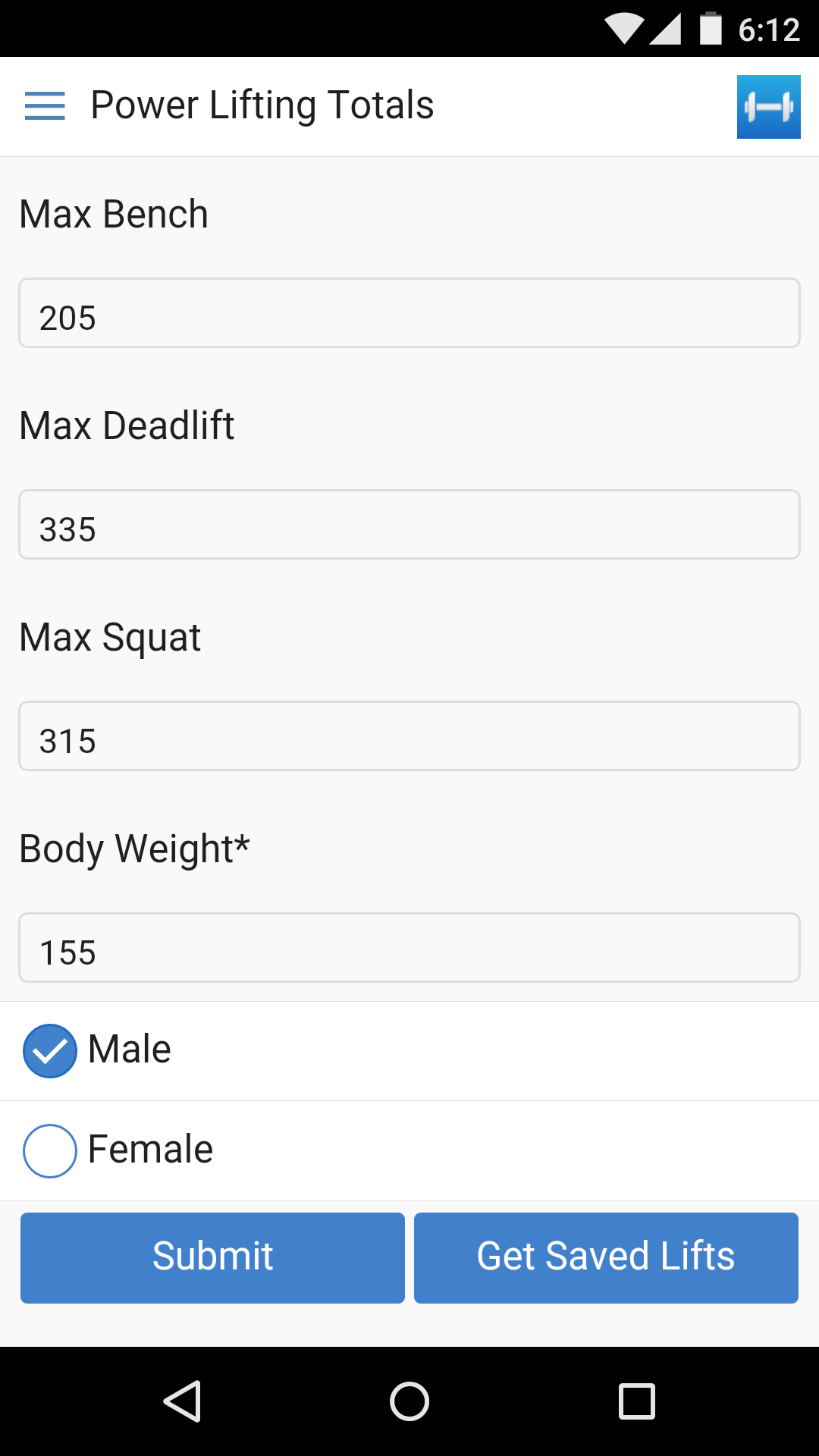Tap the Wi-Fi status icon
This screenshot has height=1456, width=819.
coord(623,27)
